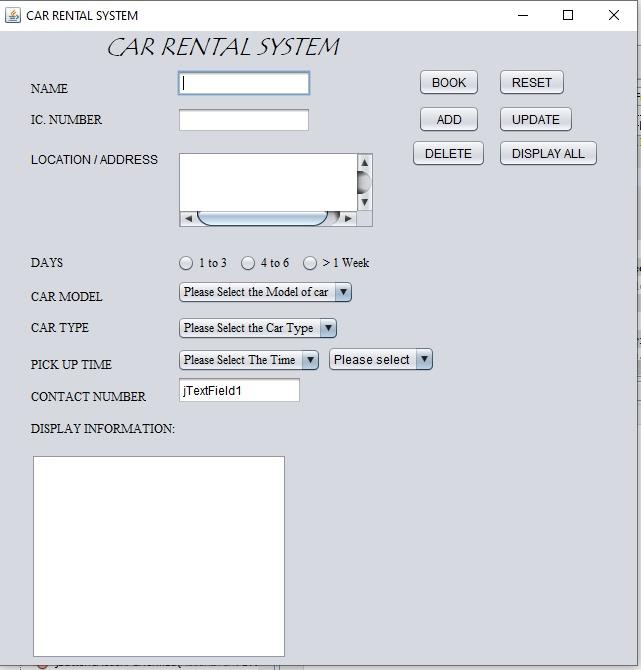Click the 'PICK UP TIME' label
This screenshot has height=670, width=641.
(x=71, y=364)
